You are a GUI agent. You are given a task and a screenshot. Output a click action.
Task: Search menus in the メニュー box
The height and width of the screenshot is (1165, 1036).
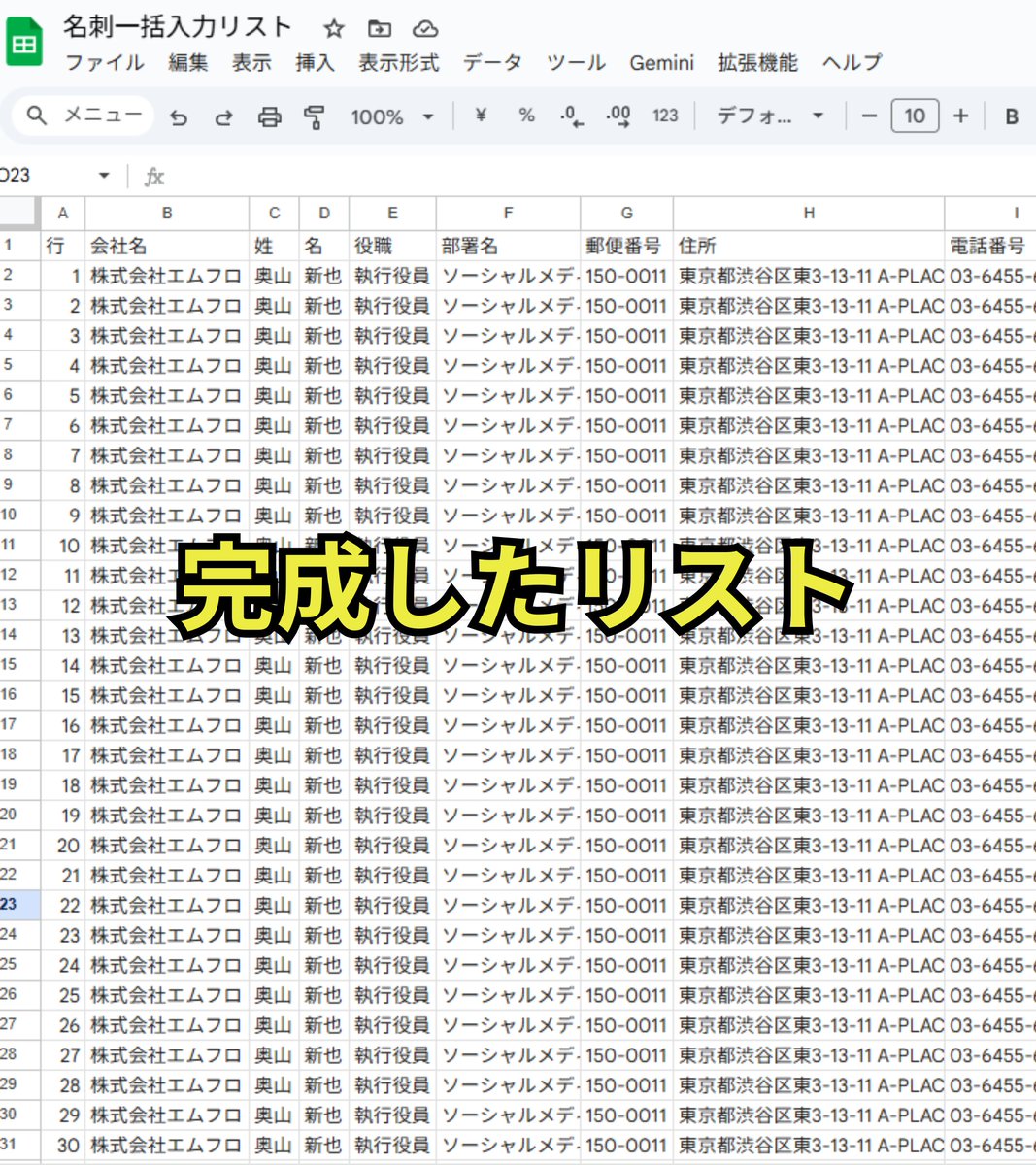point(84,116)
